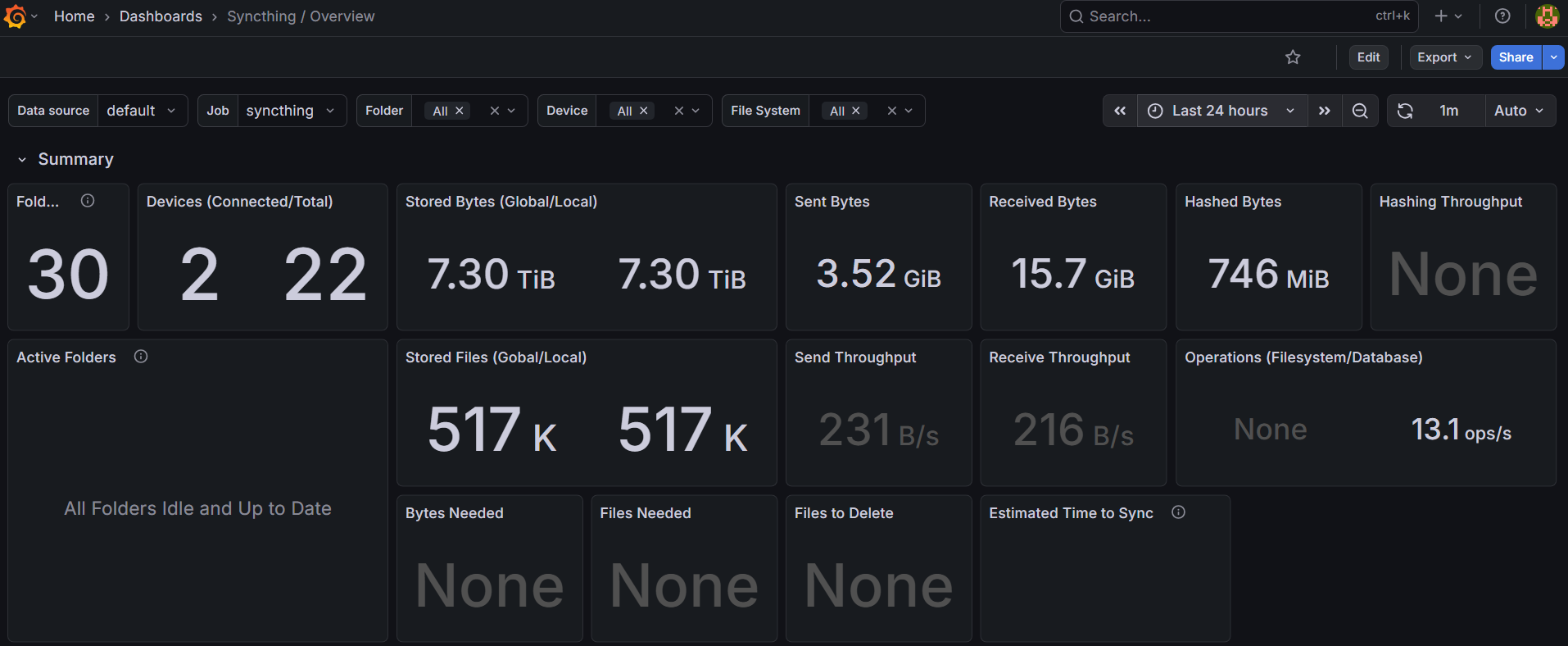Screen dimensions: 1568x646
Task: Remove the All tag from Folder filter
Action: tap(460, 111)
